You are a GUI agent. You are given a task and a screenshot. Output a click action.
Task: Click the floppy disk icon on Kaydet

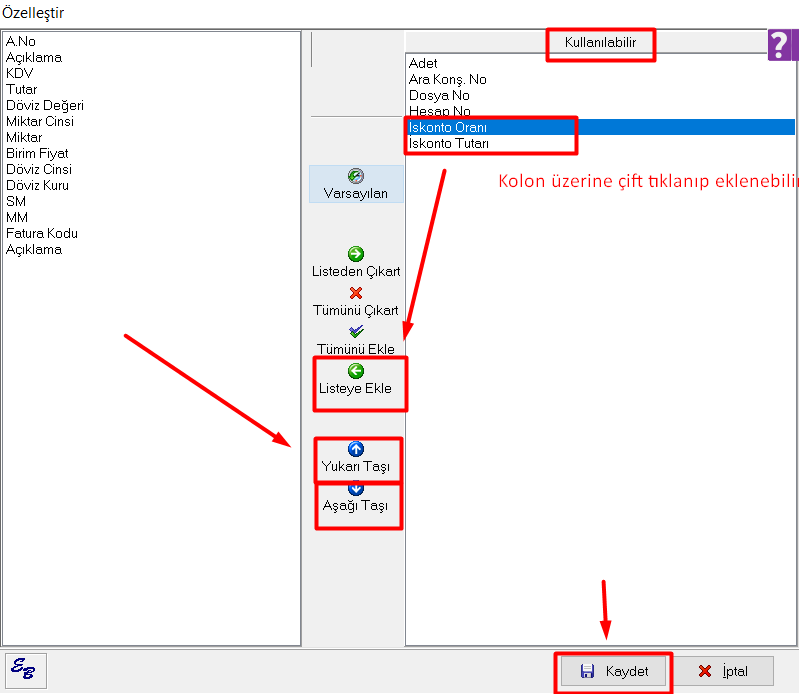click(x=587, y=671)
